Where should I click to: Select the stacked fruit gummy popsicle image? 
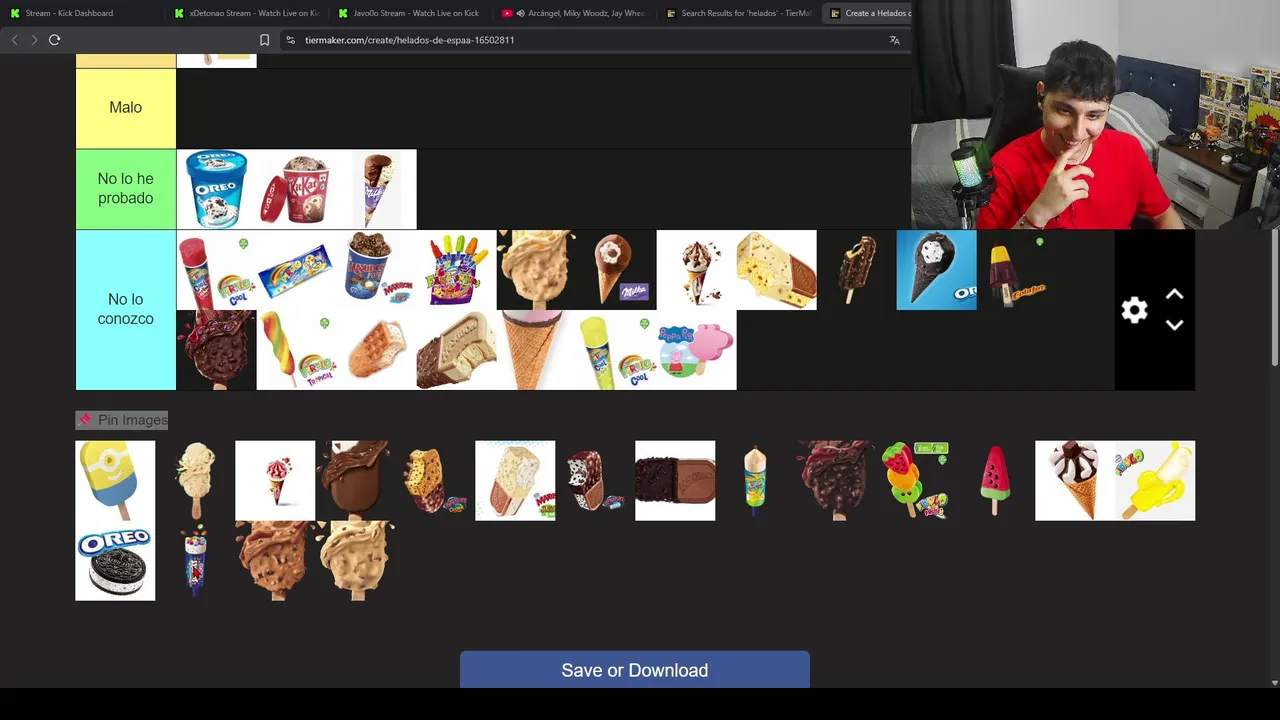click(x=915, y=480)
